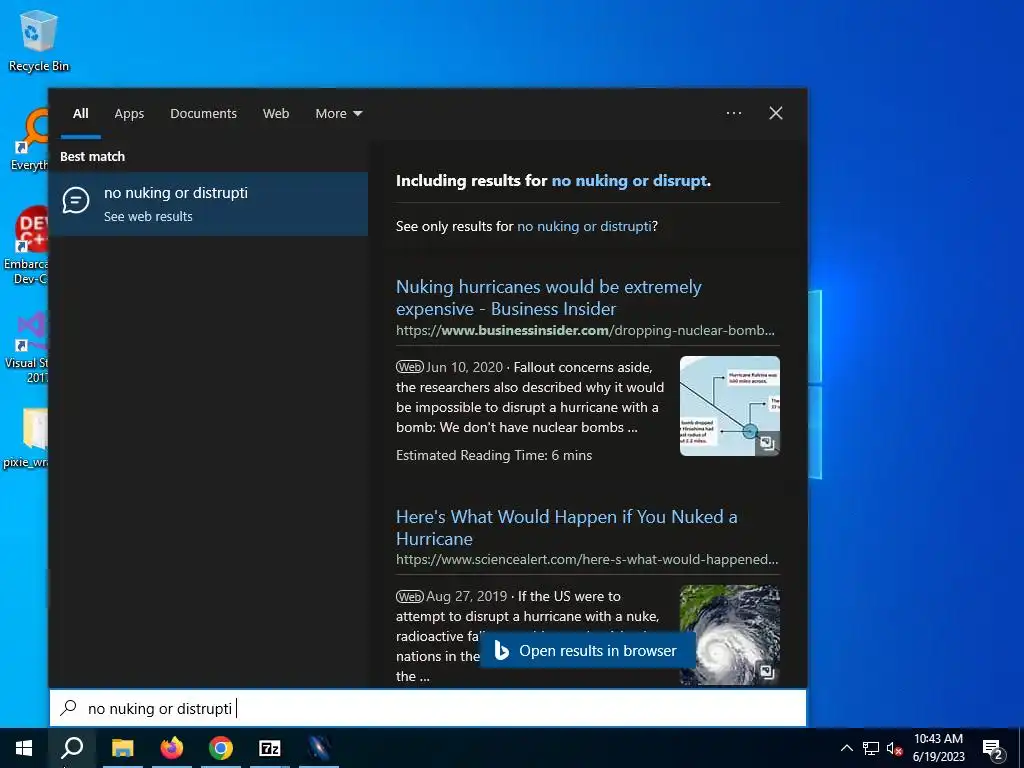Open the search panel options ellipsis
Screen dimensions: 1024x768
coord(734,113)
